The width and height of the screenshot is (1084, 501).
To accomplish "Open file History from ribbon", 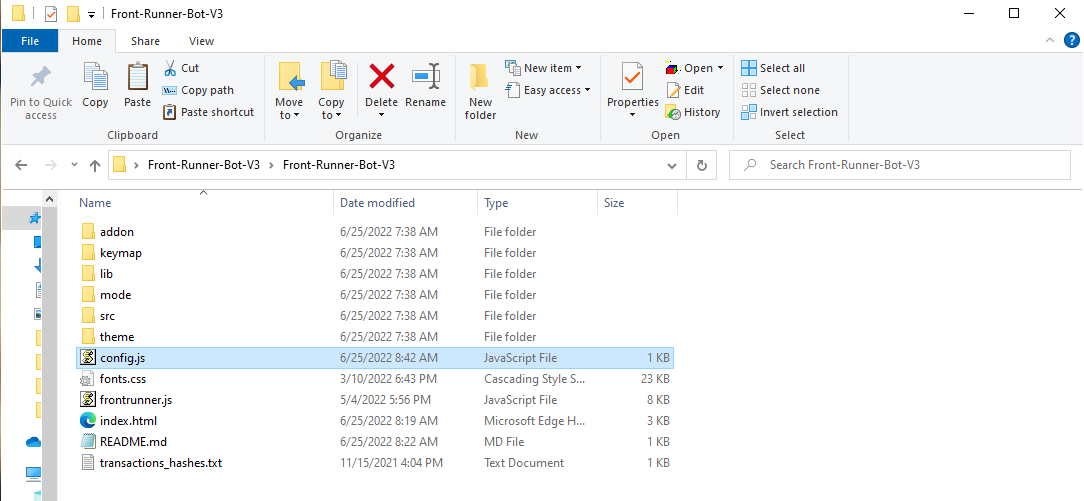I will [x=693, y=112].
